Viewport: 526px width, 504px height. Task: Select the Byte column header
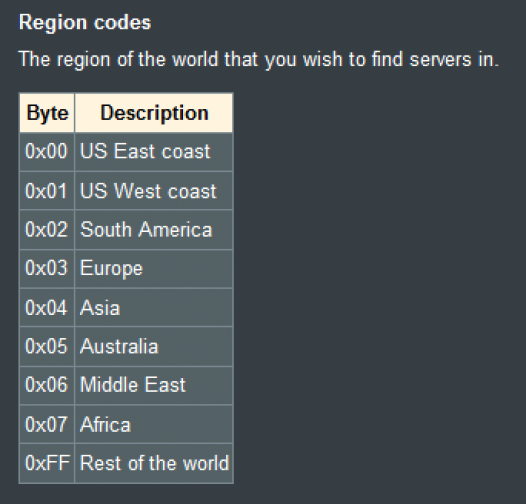[47, 113]
